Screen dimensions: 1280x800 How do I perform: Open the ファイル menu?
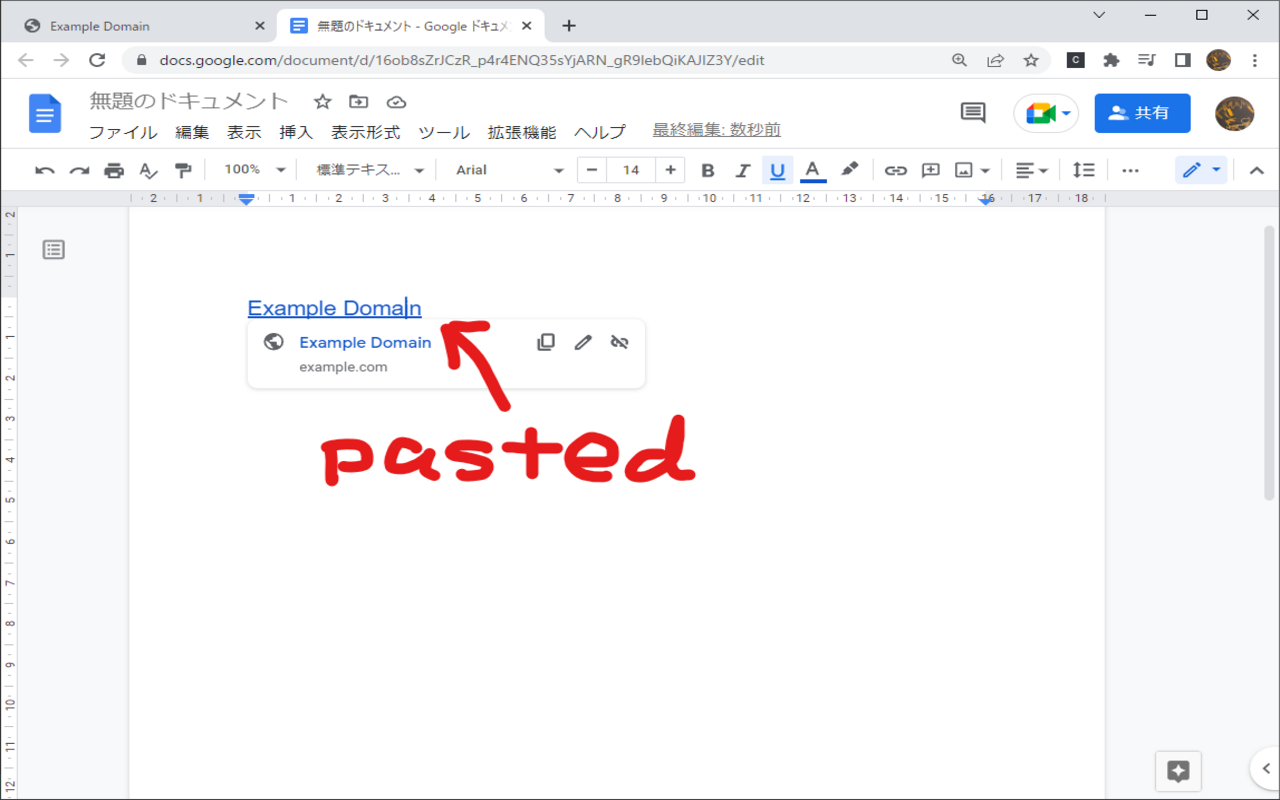tap(123, 132)
